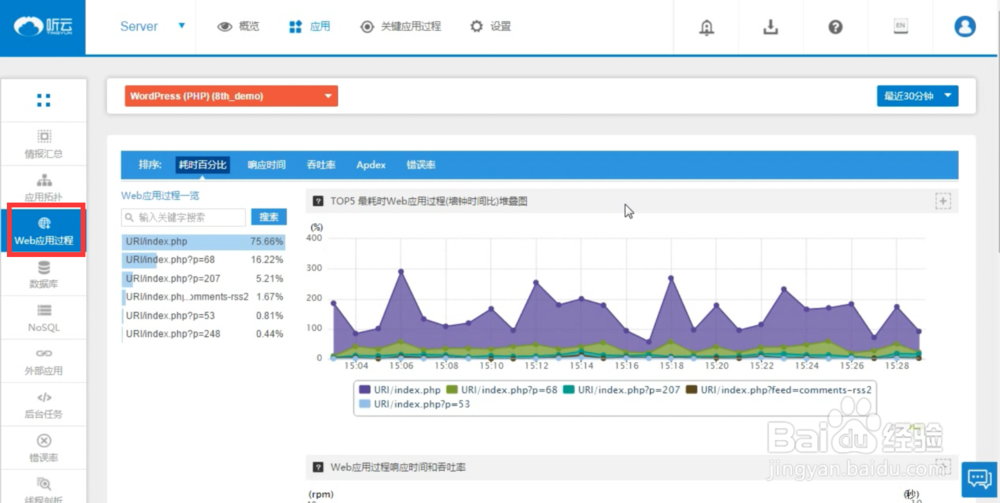The image size is (1000, 503).
Task: Open 应用拓扑 in the sidebar
Action: pyautogui.click(x=43, y=187)
